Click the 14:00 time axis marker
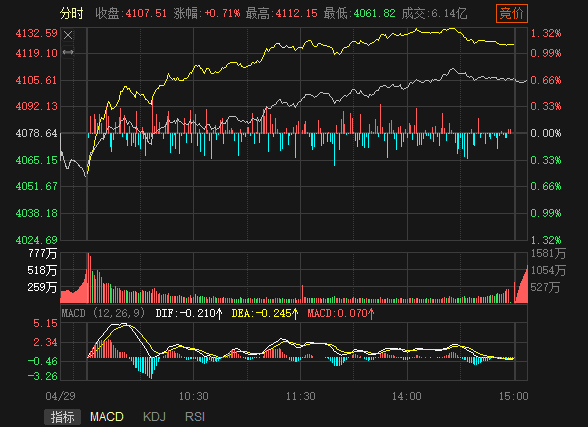The height and width of the screenshot is (427, 588). tap(407, 396)
